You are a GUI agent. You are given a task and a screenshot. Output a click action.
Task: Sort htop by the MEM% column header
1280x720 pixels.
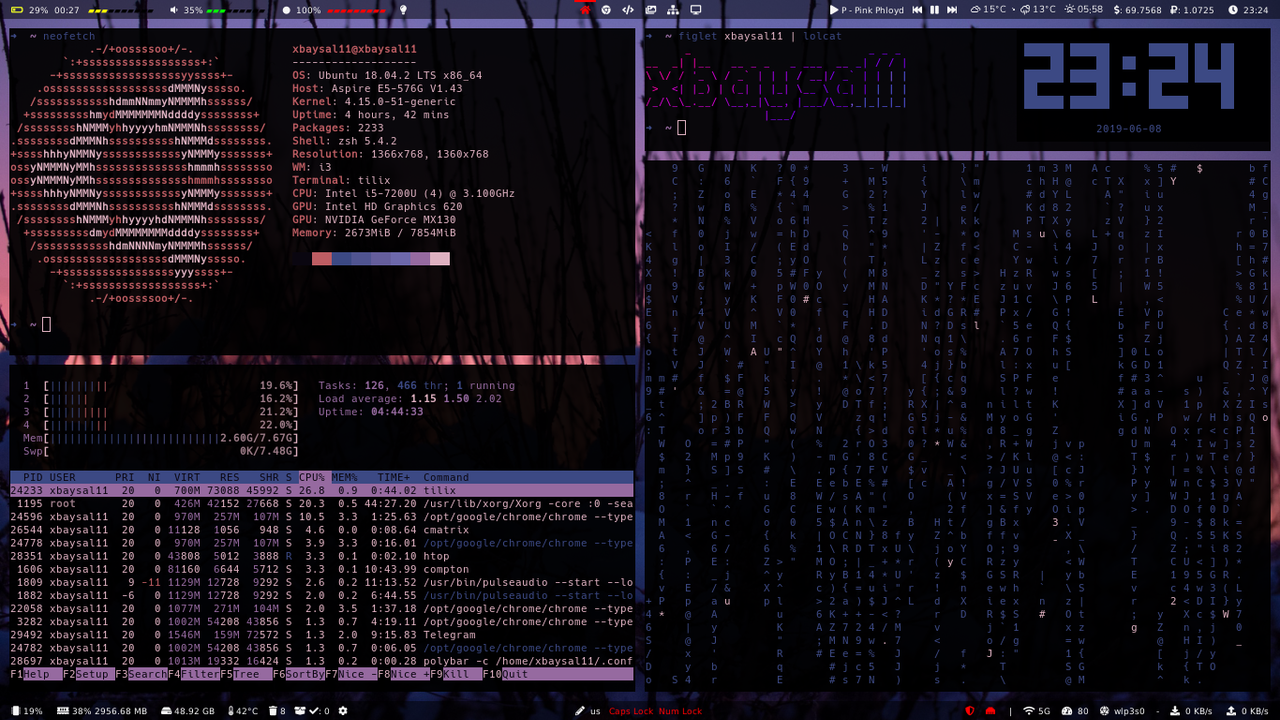(345, 478)
